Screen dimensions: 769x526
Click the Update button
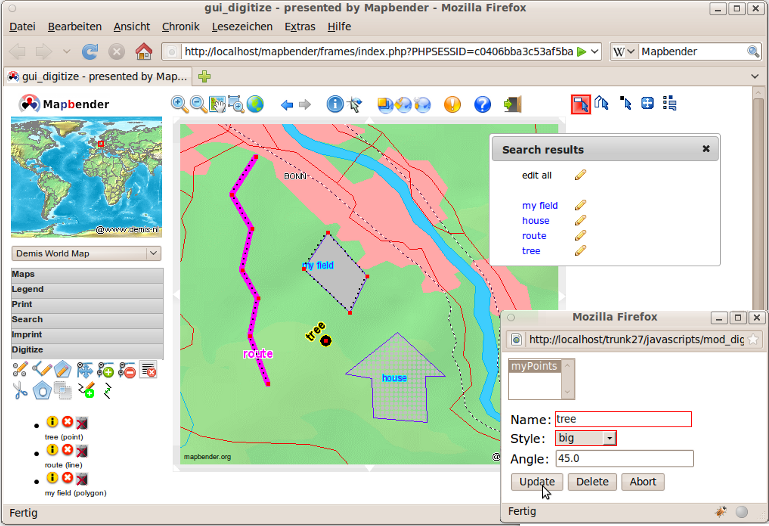tap(537, 482)
